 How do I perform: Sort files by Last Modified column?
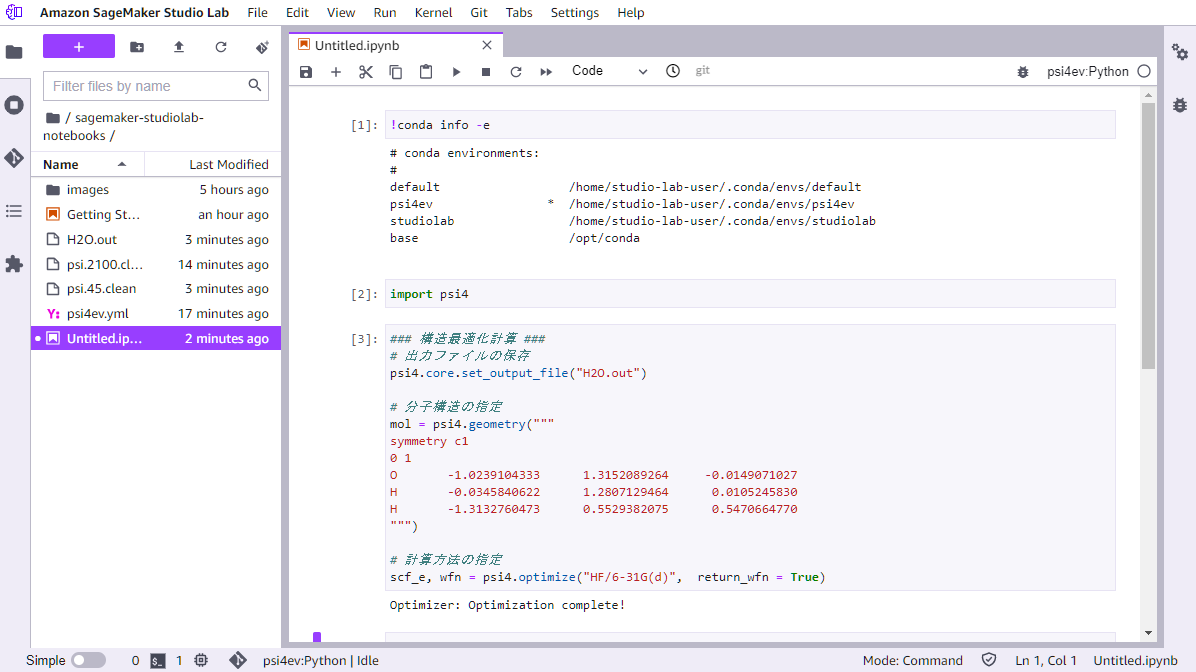point(212,165)
